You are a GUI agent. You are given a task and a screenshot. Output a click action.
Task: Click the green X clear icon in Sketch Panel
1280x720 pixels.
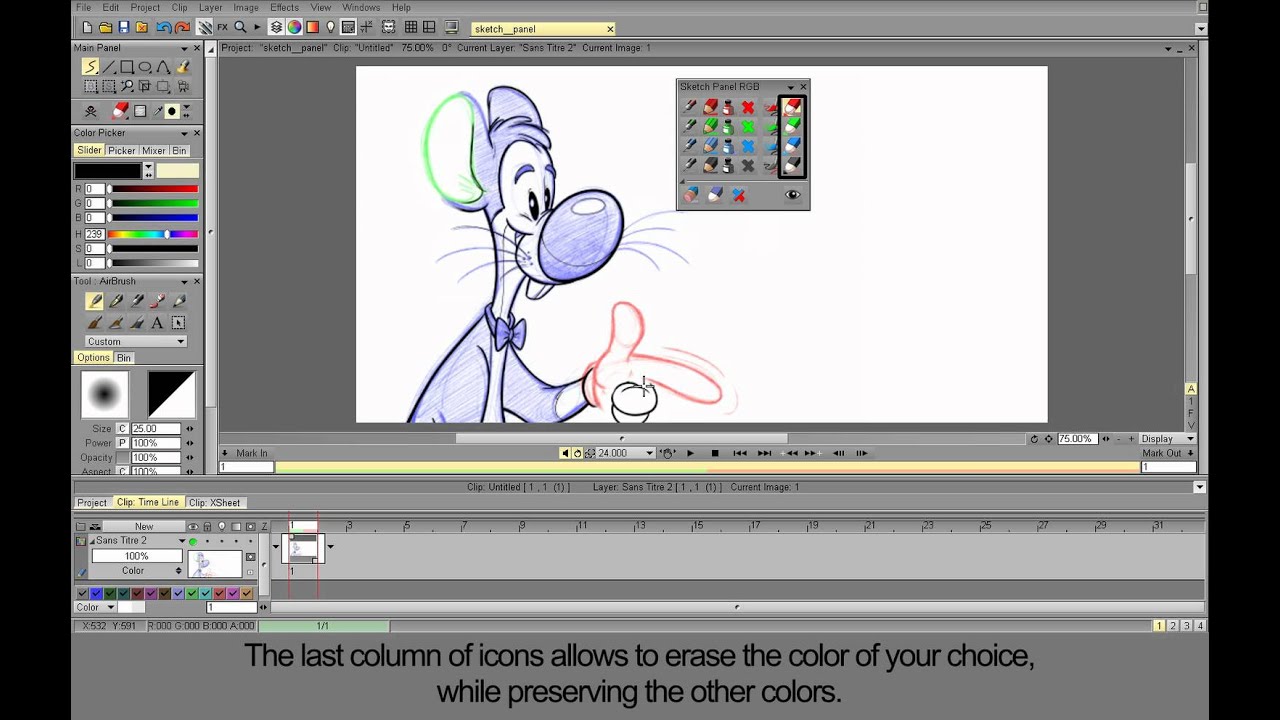pyautogui.click(x=747, y=127)
